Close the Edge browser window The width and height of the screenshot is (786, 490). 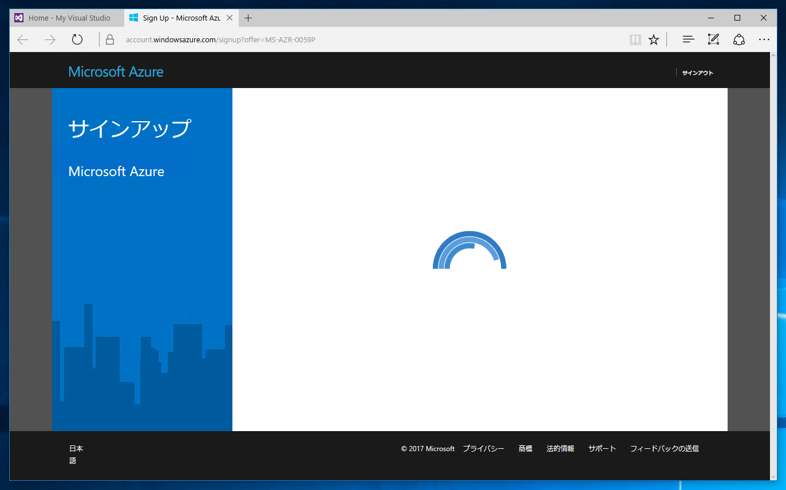[x=763, y=18]
